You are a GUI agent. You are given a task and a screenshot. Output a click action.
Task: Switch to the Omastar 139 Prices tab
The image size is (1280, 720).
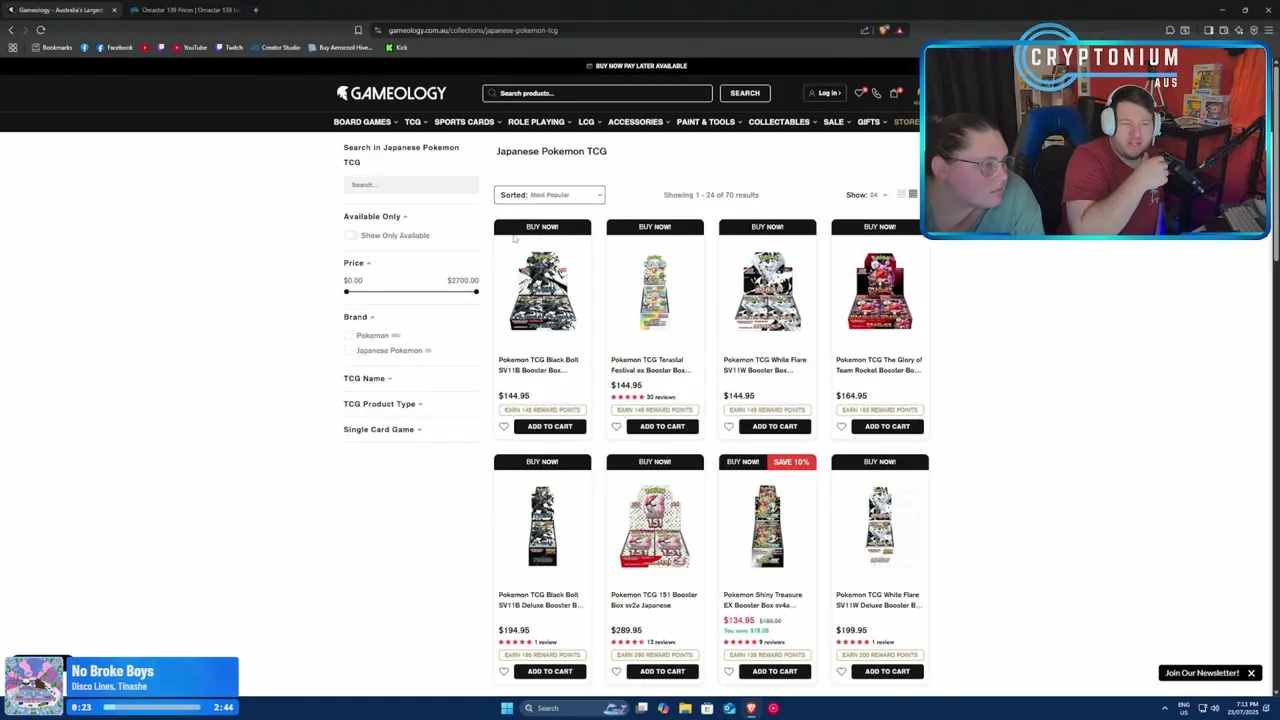coord(188,10)
